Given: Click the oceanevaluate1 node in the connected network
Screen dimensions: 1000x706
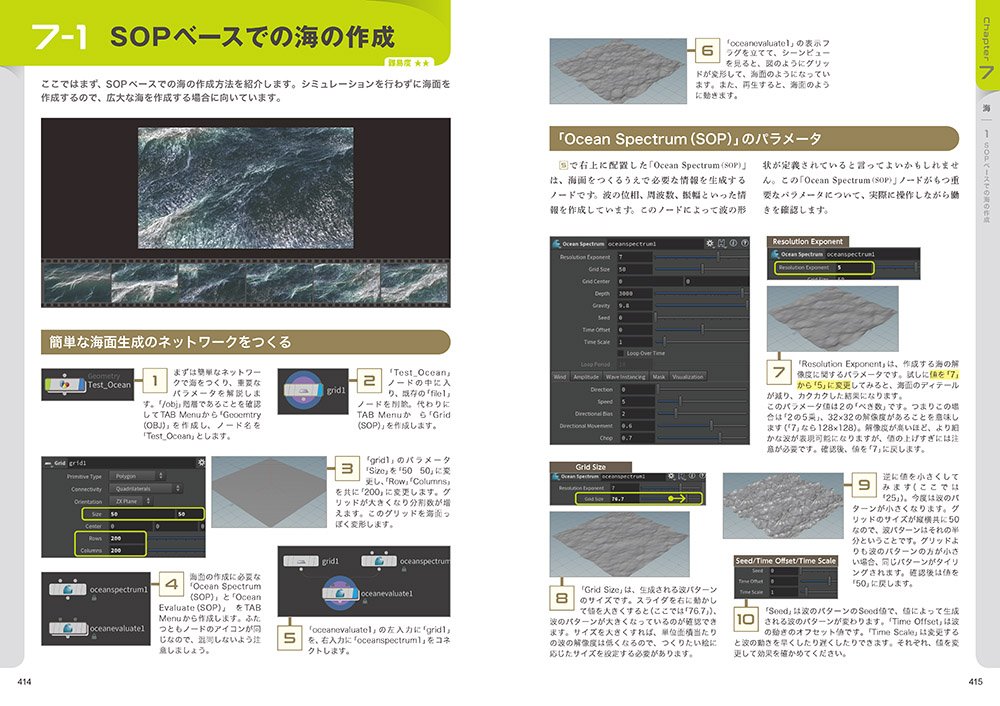Looking at the screenshot, I should tap(342, 593).
